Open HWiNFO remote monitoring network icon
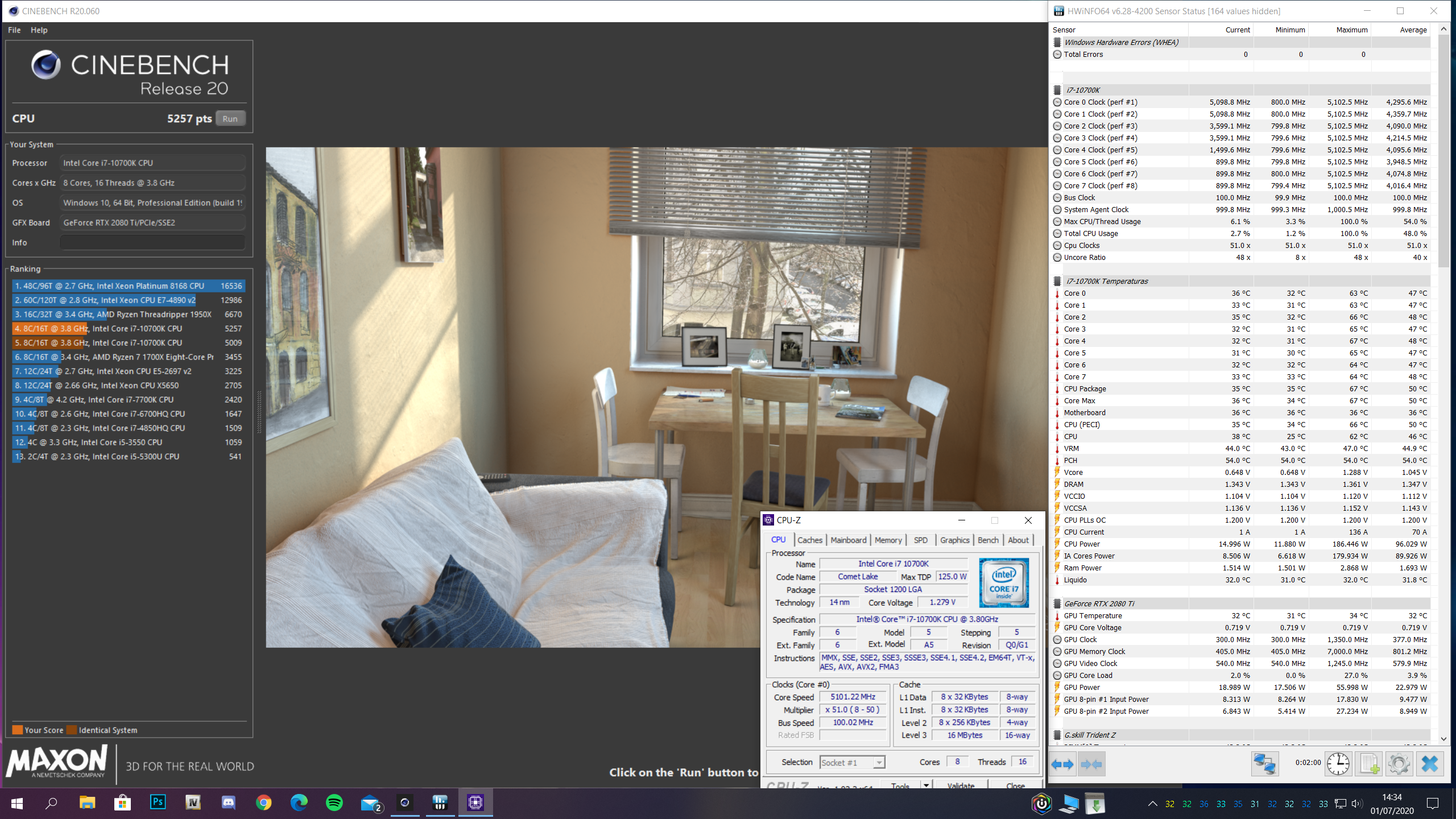The width and height of the screenshot is (1456, 819). pos(1265,764)
